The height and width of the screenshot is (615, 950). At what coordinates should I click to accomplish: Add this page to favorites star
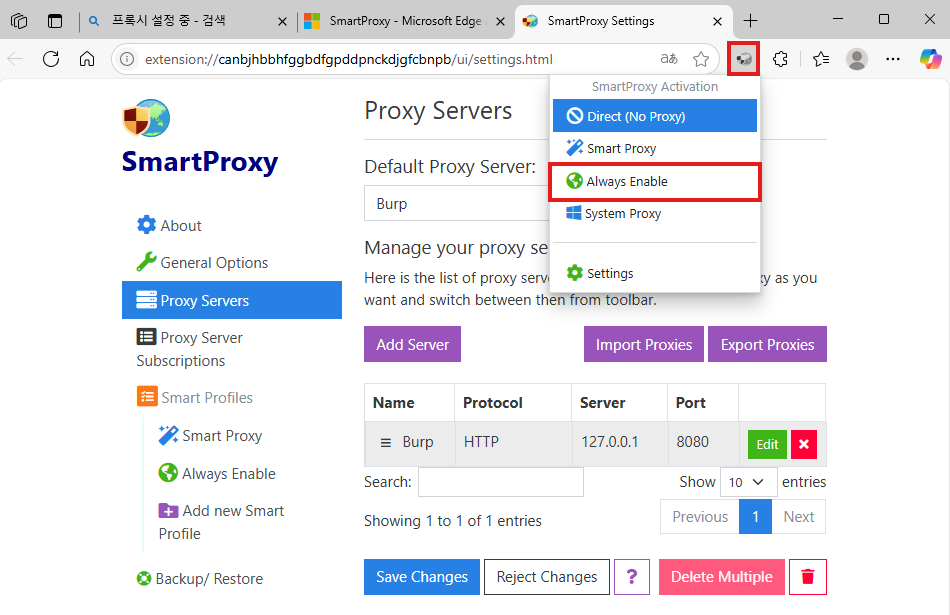click(x=701, y=59)
